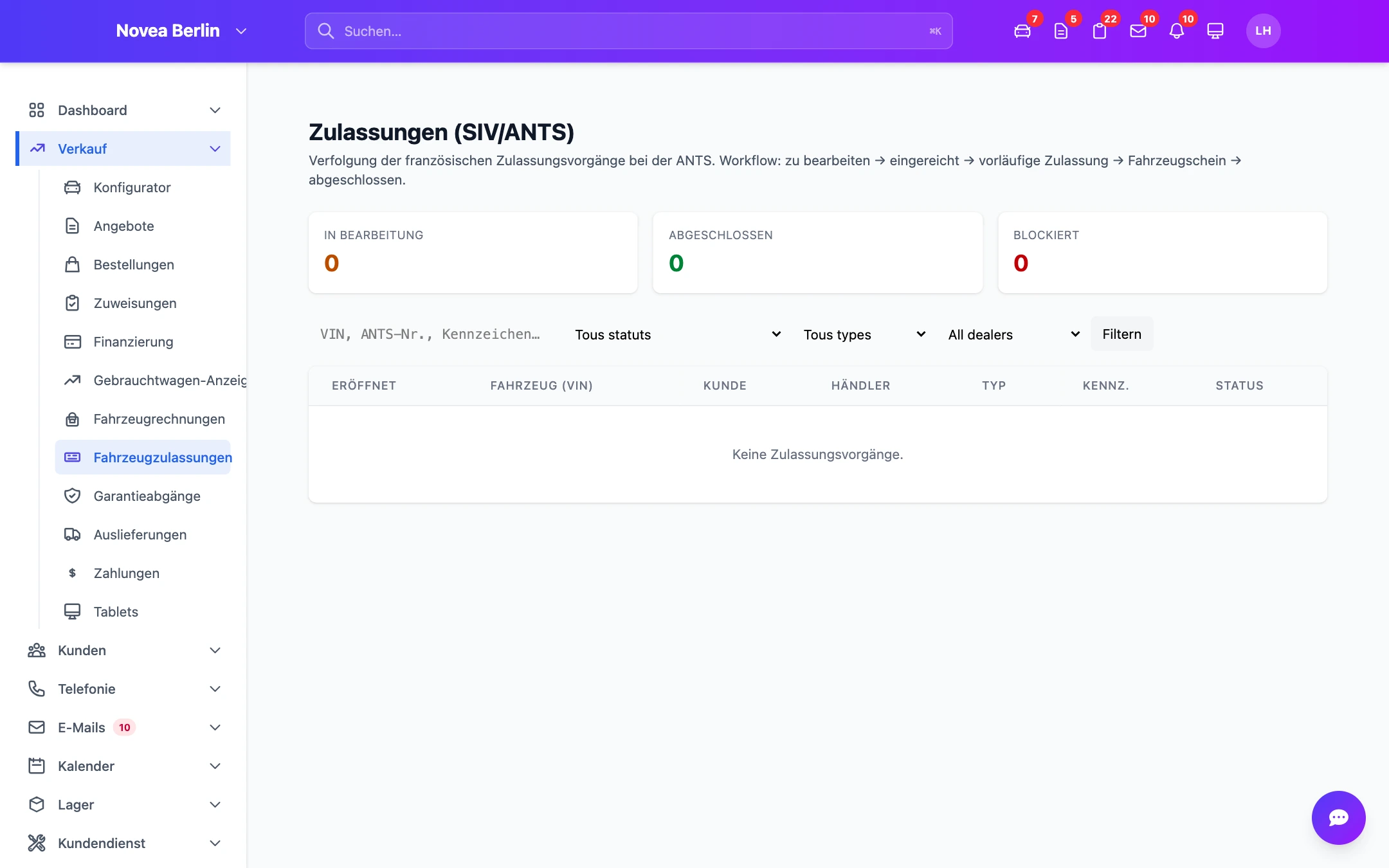Viewport: 1389px width, 868px height.
Task: Open the bell notifications icon
Action: tap(1177, 31)
